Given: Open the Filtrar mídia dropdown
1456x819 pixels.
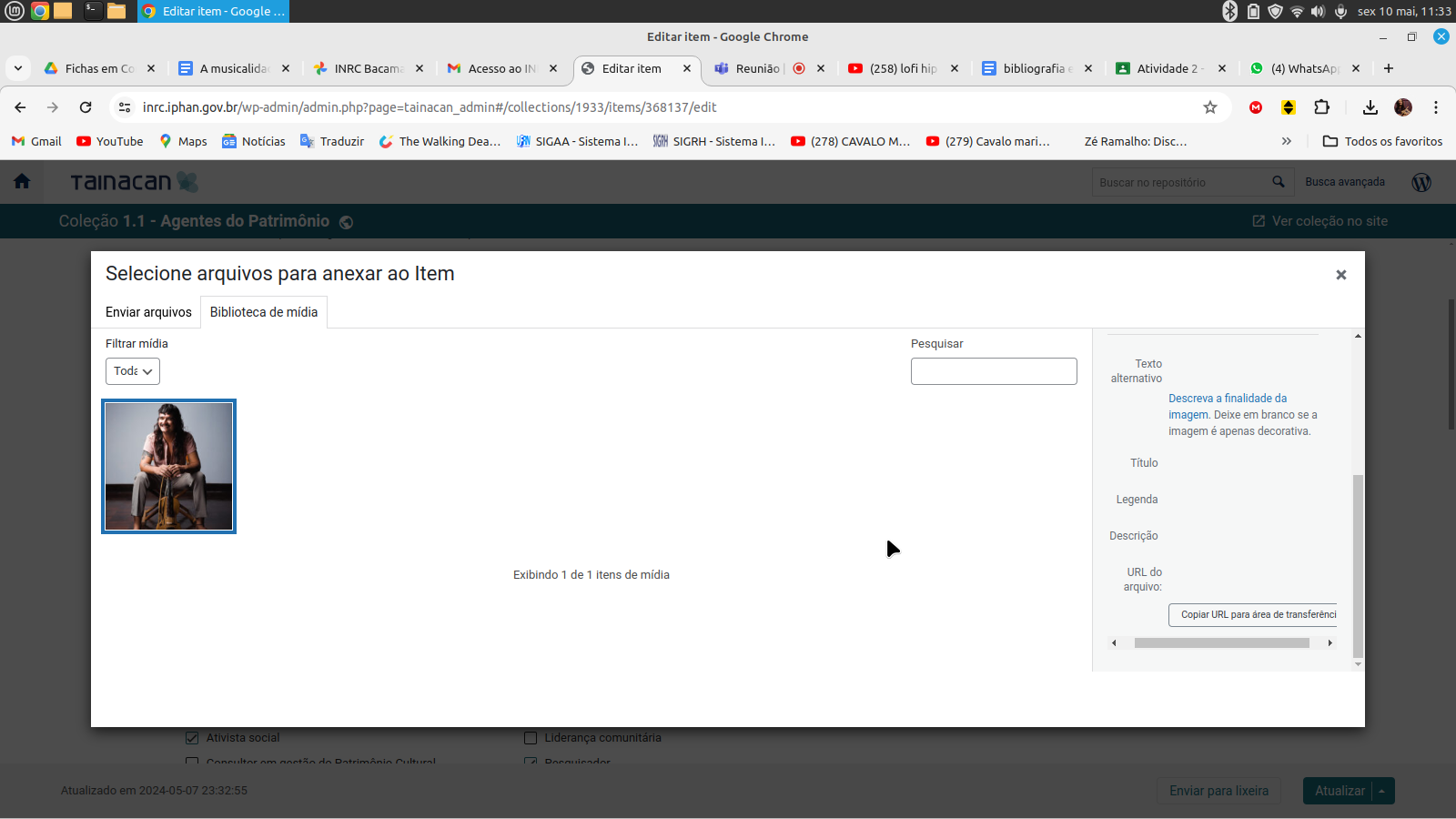Looking at the screenshot, I should [x=133, y=371].
